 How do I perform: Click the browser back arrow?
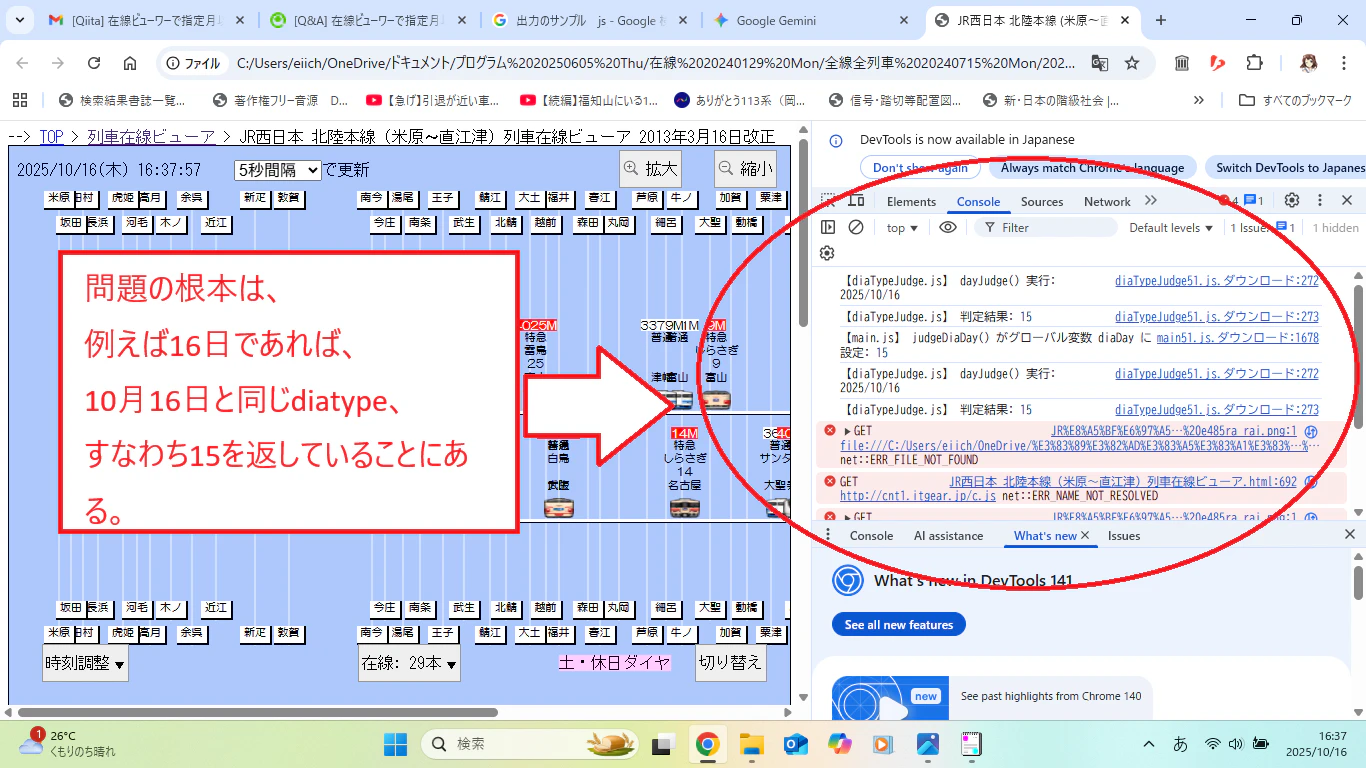(23, 63)
